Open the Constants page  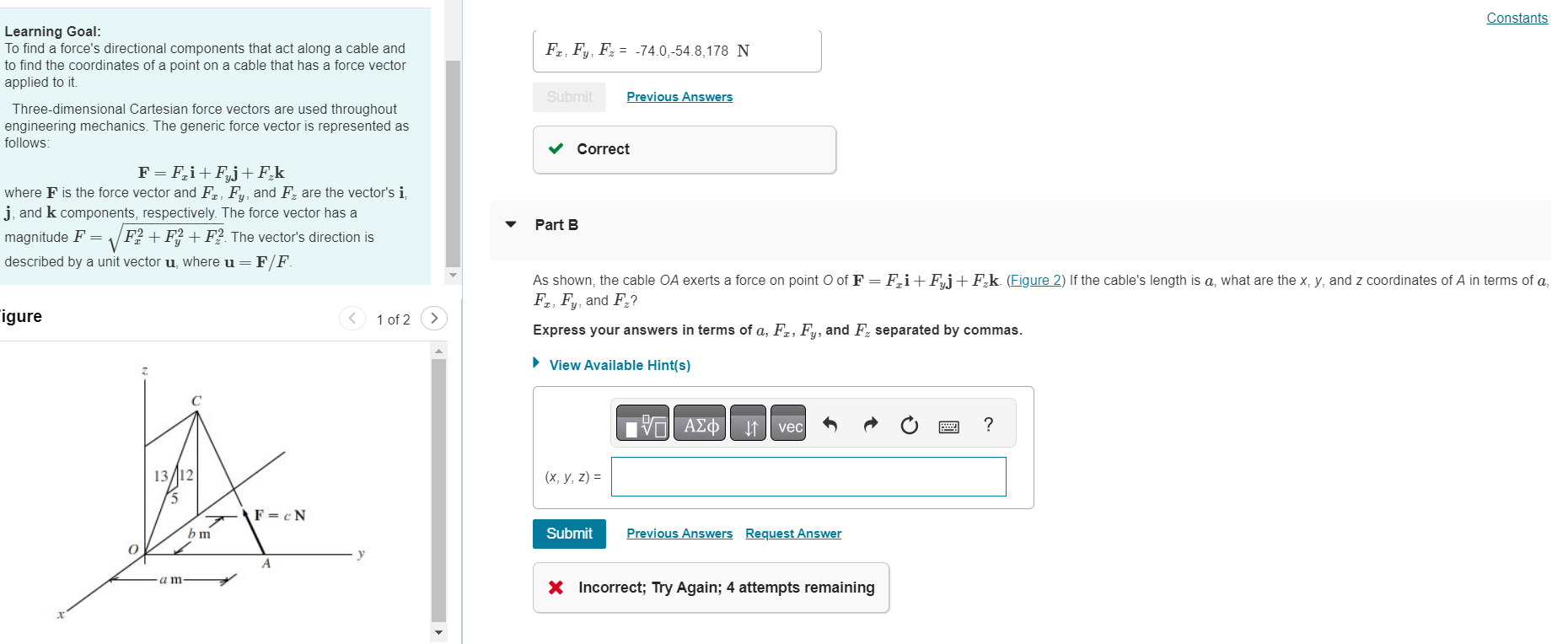(1516, 18)
